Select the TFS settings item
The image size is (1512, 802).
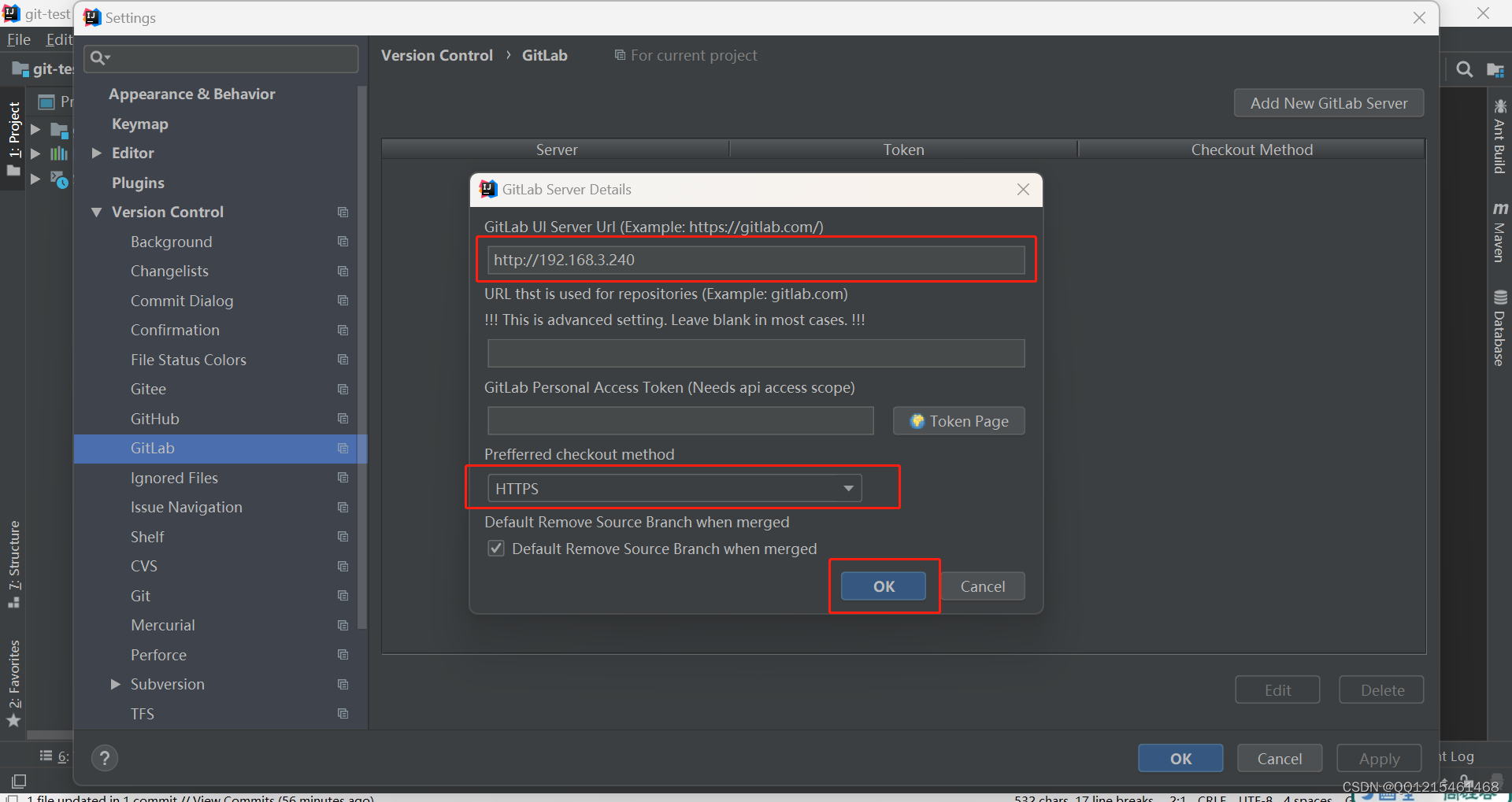tap(143, 714)
